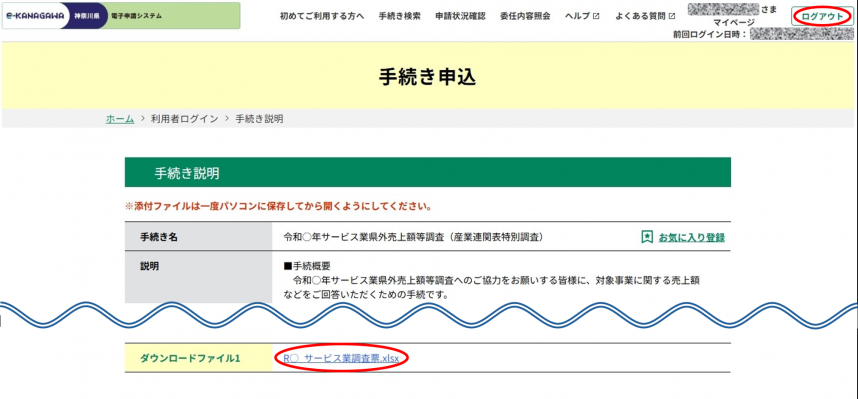This screenshot has height=399, width=858.
Task: Click the ■手続概要 heading text
Action: 307,267
